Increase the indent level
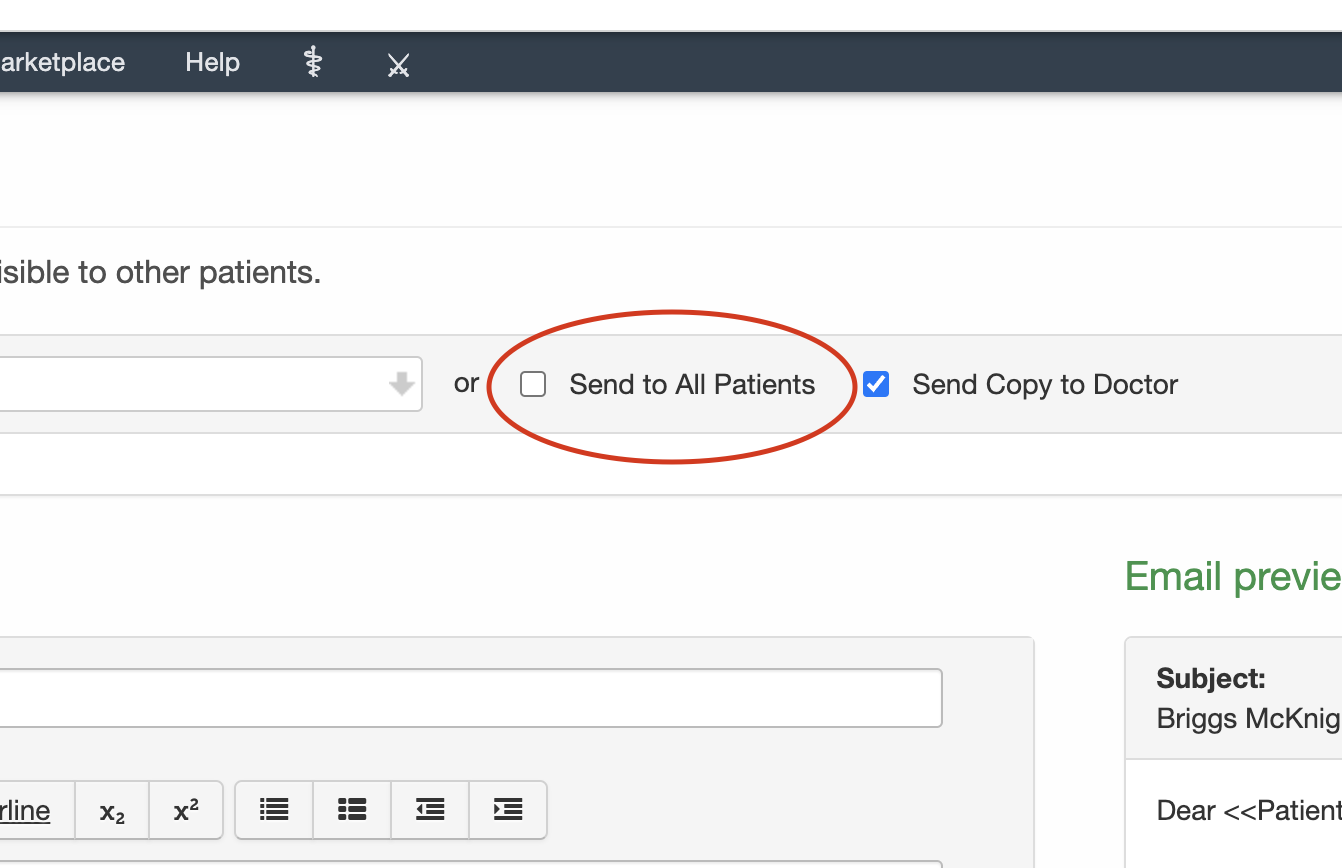1342x868 pixels. click(x=508, y=810)
